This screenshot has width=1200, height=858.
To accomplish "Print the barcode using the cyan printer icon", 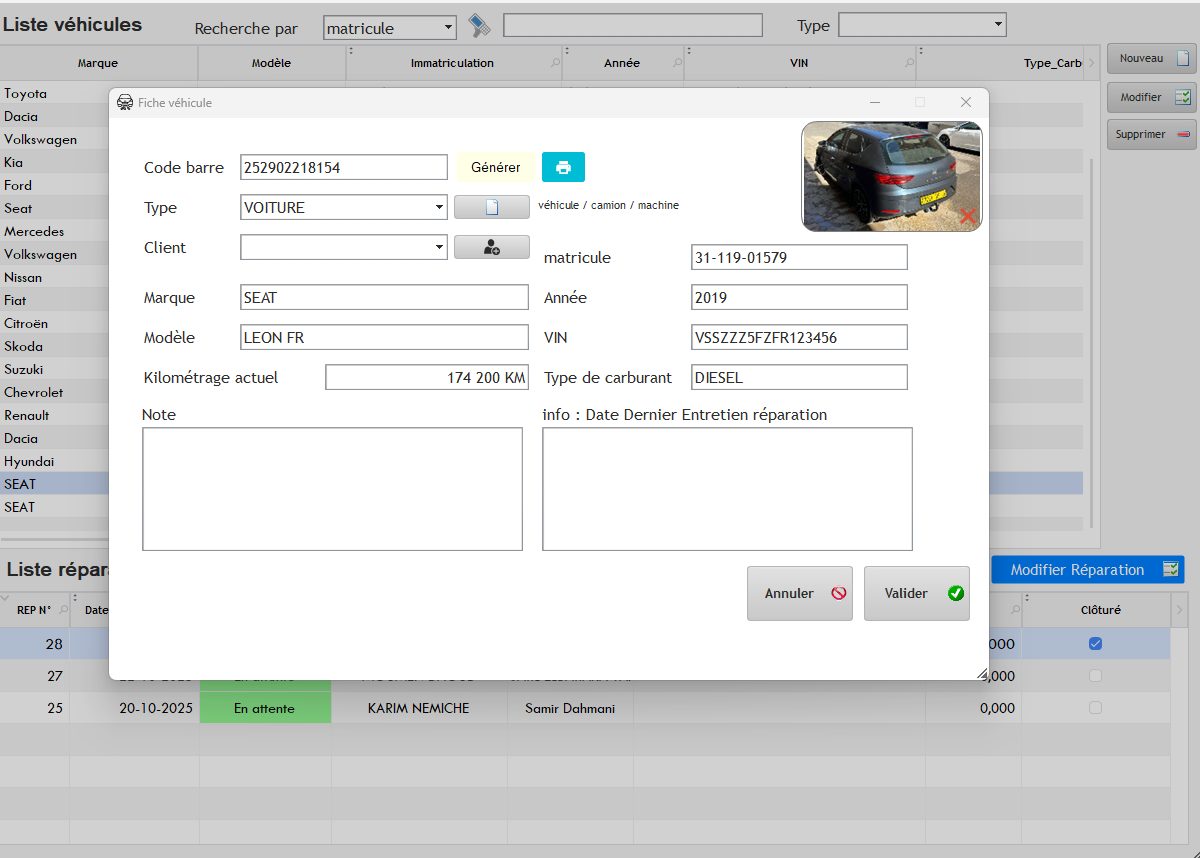I will pos(563,167).
